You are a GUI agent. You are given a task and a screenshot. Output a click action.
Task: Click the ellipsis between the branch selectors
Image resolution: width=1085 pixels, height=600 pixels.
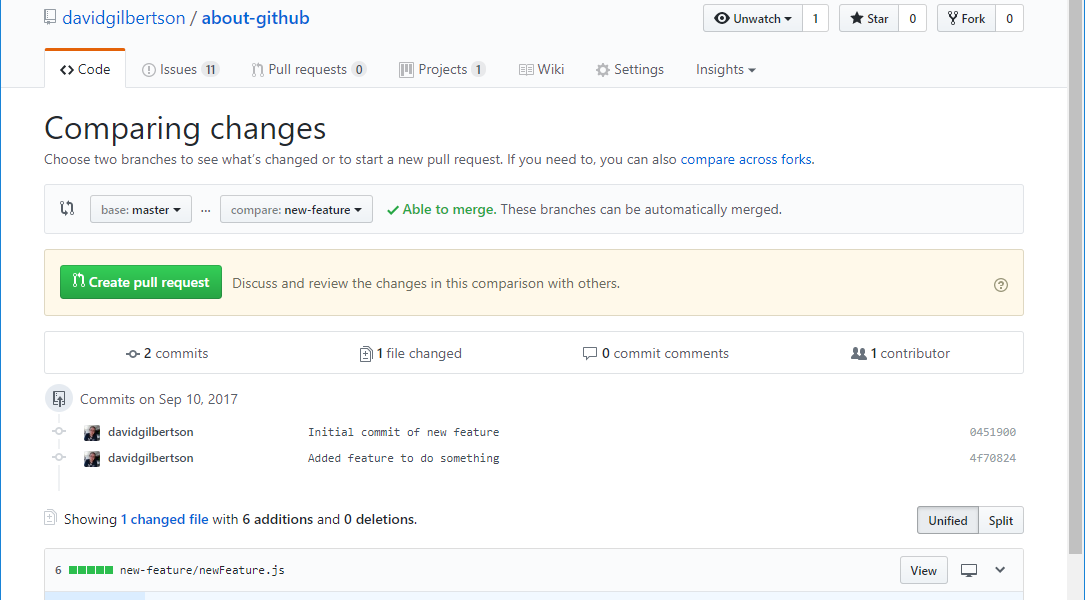pos(206,210)
